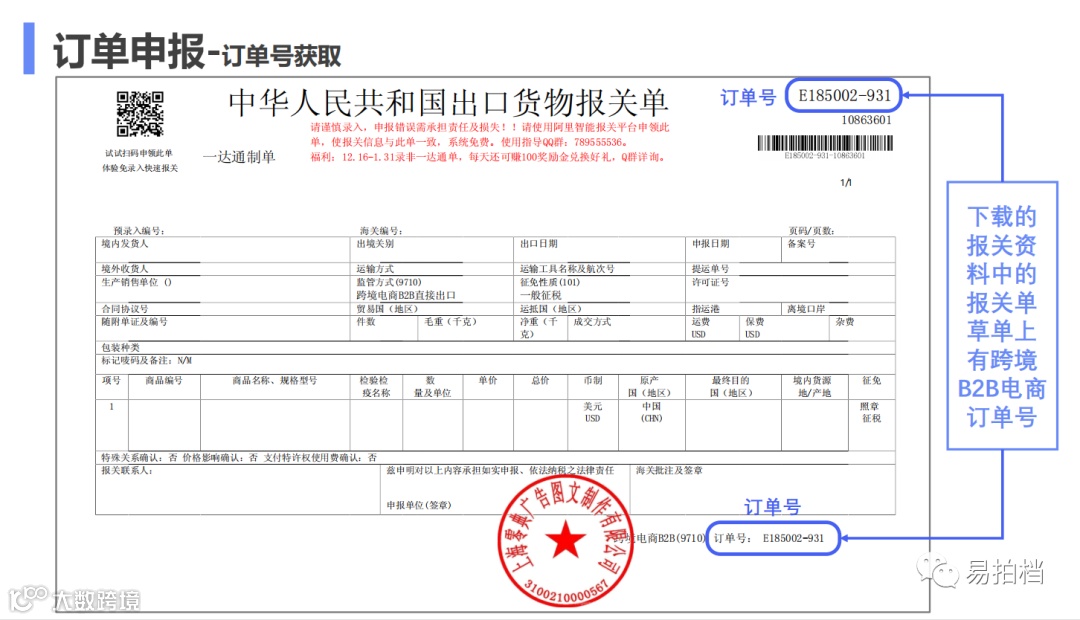The width and height of the screenshot is (1080, 620).
Task: Click the "许可证号" field
Action: (790, 289)
